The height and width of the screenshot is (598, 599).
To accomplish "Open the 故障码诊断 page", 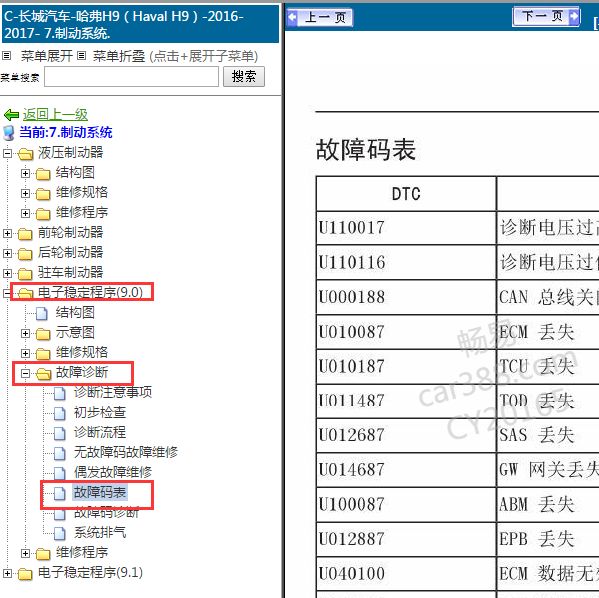I will (x=107, y=513).
